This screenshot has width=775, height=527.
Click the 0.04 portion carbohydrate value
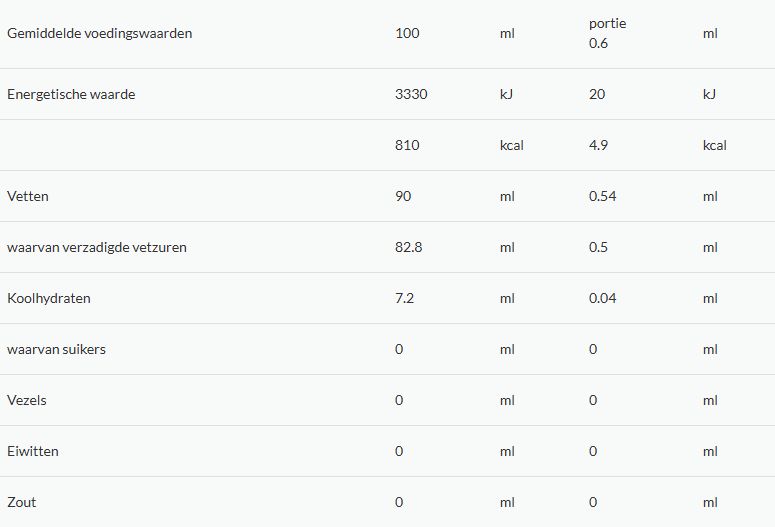click(x=603, y=298)
